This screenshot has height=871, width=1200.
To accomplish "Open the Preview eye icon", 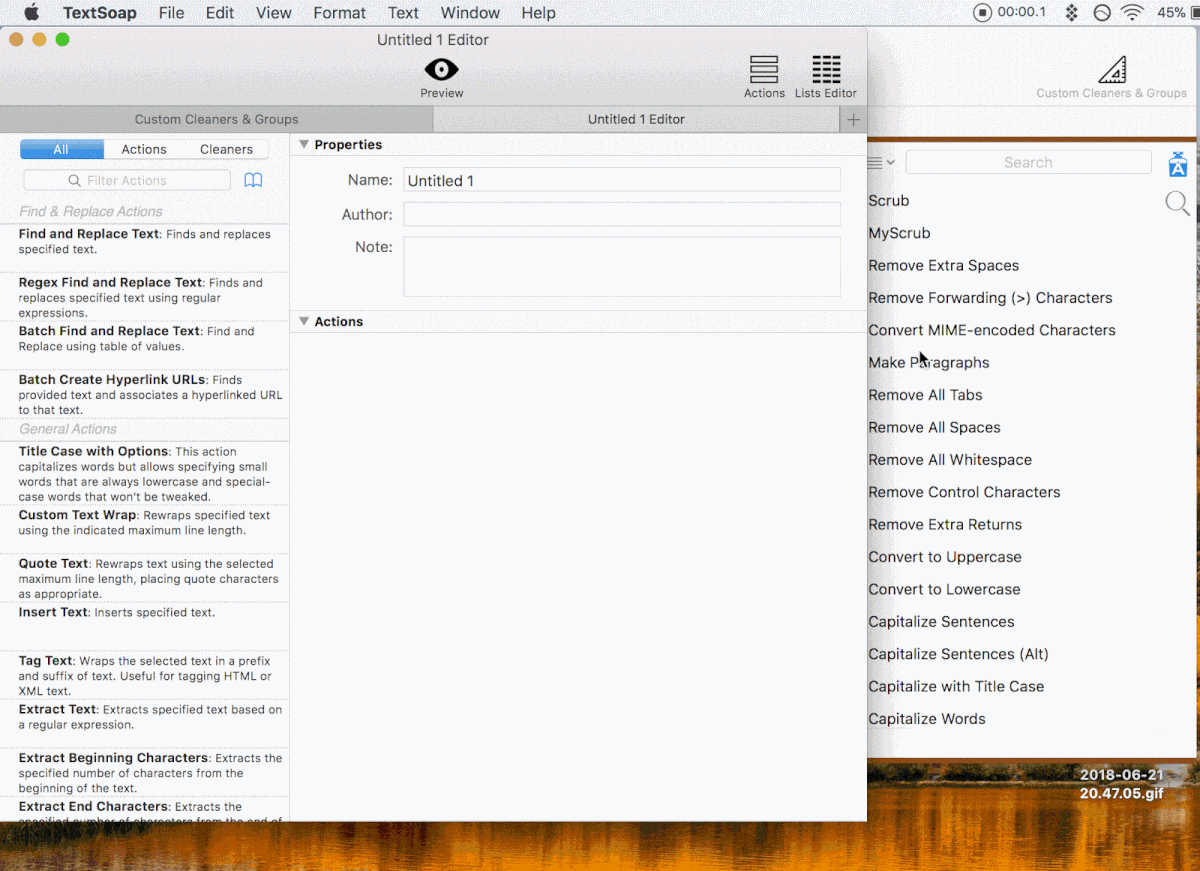I will click(441, 69).
